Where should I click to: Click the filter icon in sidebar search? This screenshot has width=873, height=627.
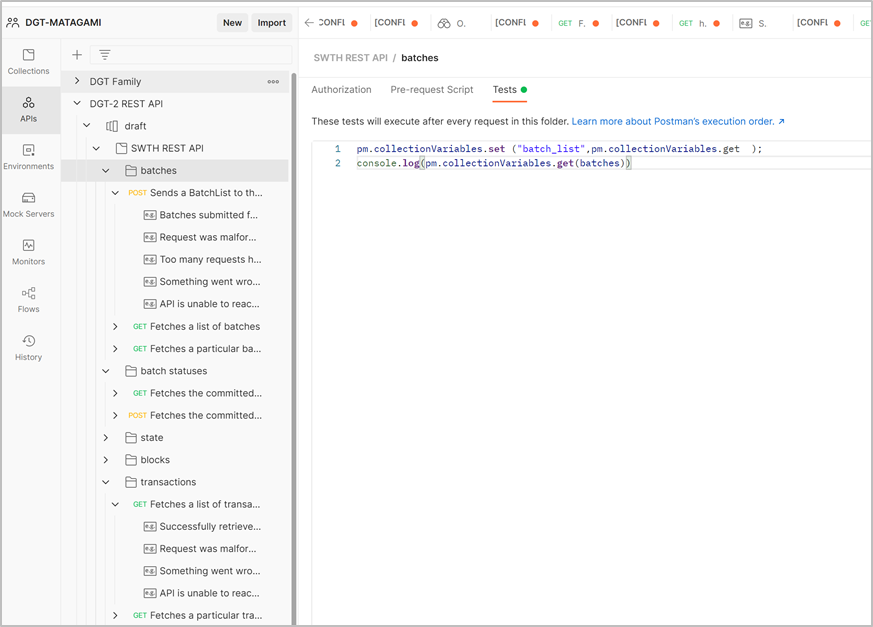(x=105, y=55)
